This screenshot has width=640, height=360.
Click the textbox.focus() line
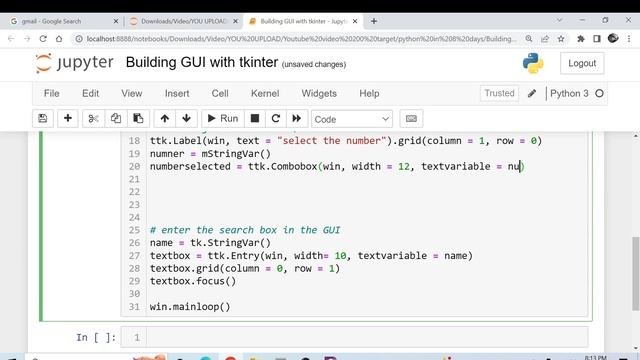[193, 281]
